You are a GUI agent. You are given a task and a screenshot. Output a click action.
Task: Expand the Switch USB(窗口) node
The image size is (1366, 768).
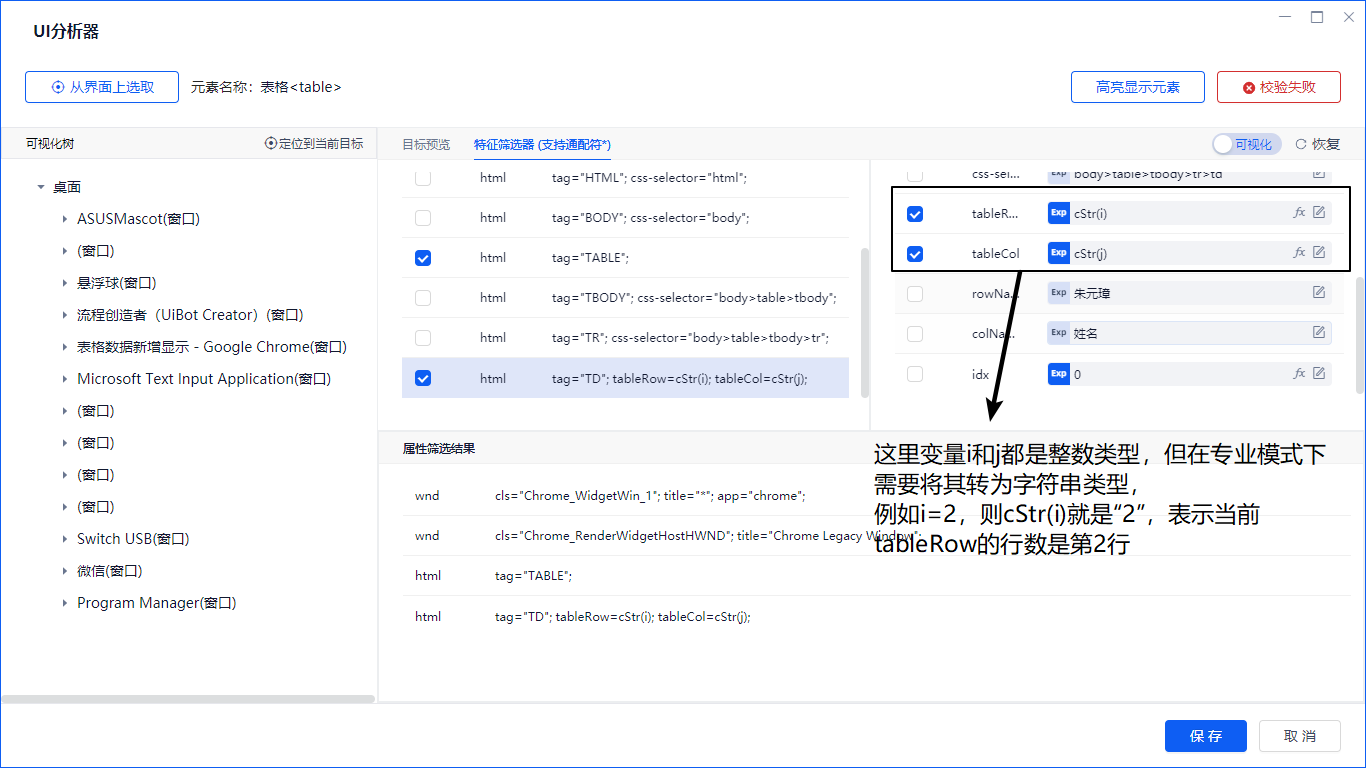tap(65, 539)
